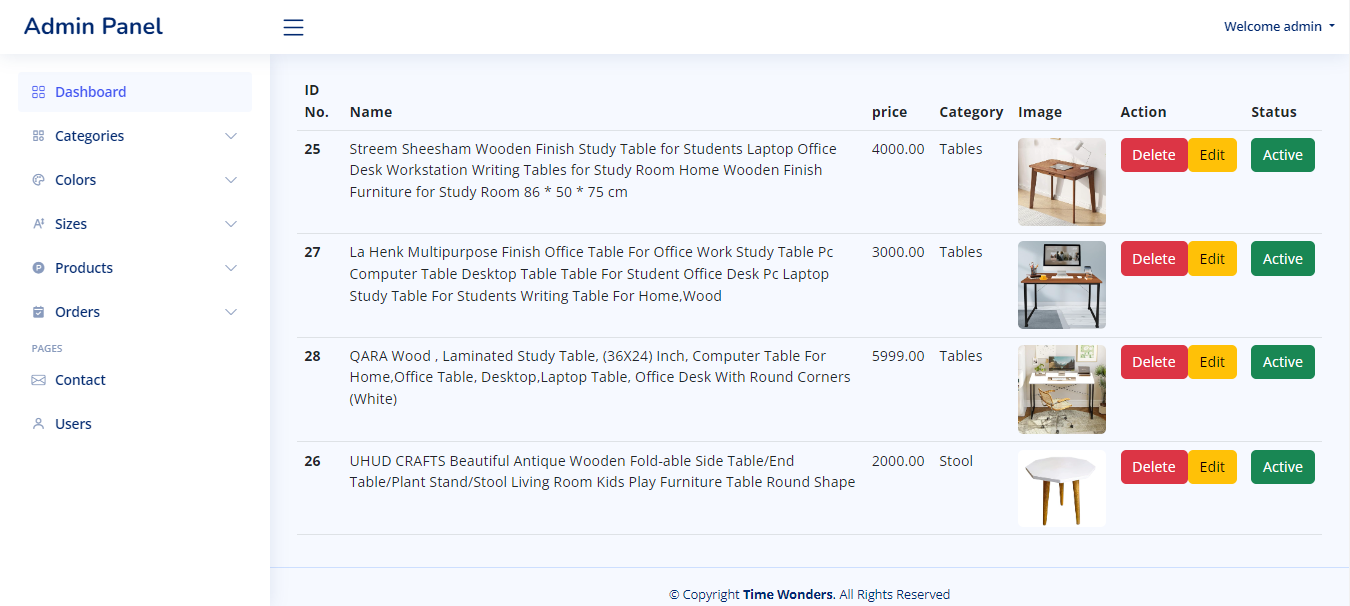The width and height of the screenshot is (1350, 606).
Task: Delete the La Henk office table
Action: (x=1154, y=259)
